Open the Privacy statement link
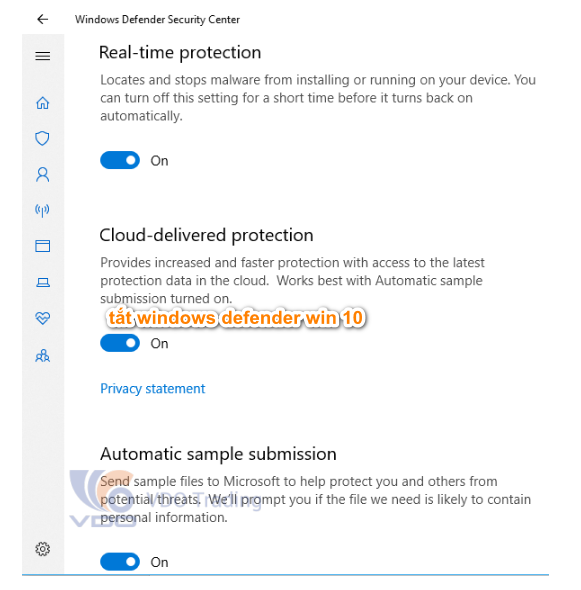The width and height of the screenshot is (581, 590). (152, 388)
